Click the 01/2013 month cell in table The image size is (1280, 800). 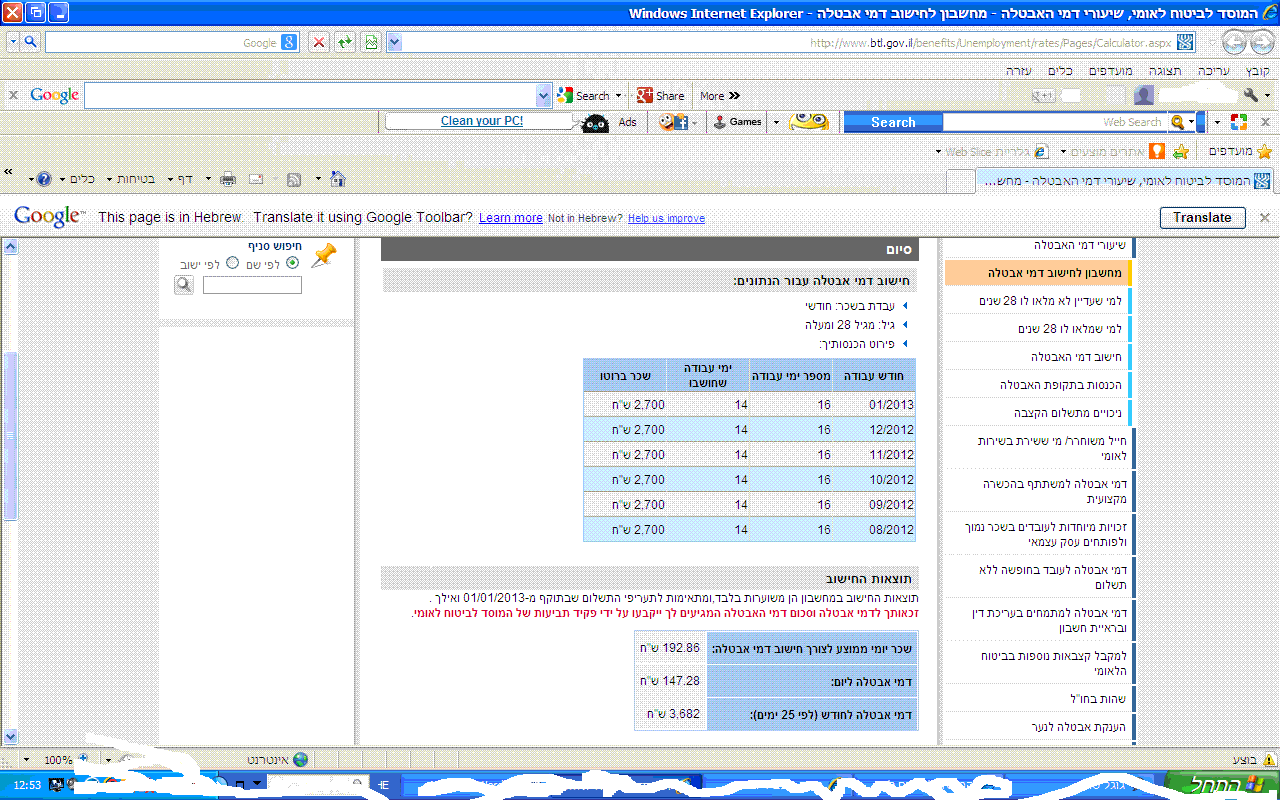pyautogui.click(x=874, y=404)
